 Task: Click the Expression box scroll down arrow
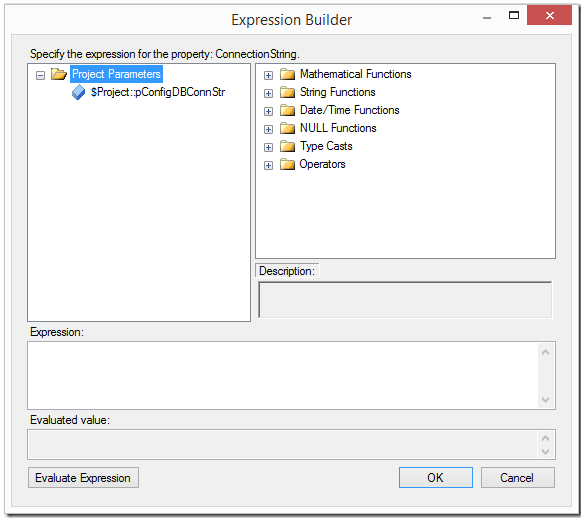pos(545,400)
